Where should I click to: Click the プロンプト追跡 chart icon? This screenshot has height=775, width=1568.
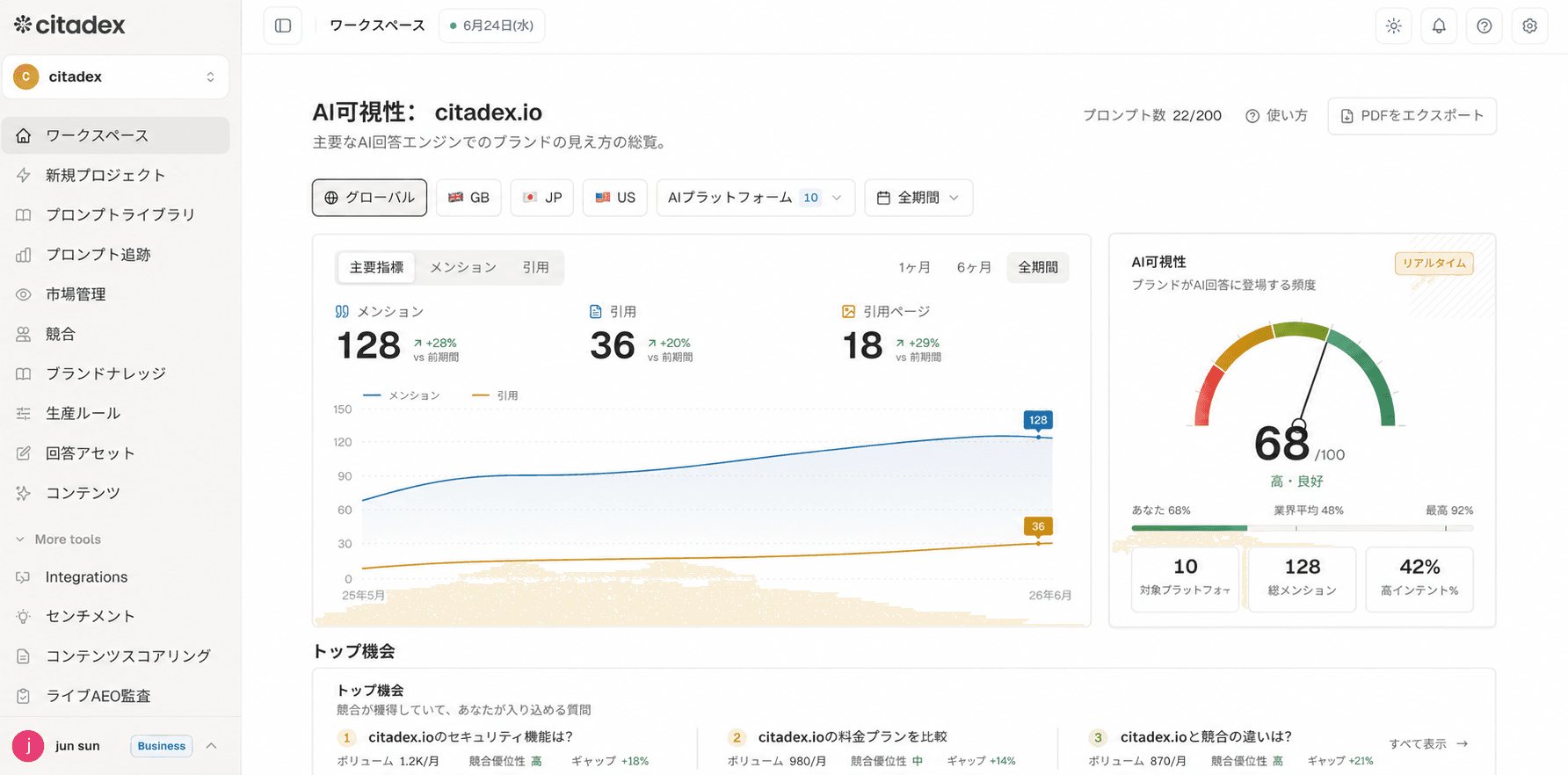click(x=24, y=254)
